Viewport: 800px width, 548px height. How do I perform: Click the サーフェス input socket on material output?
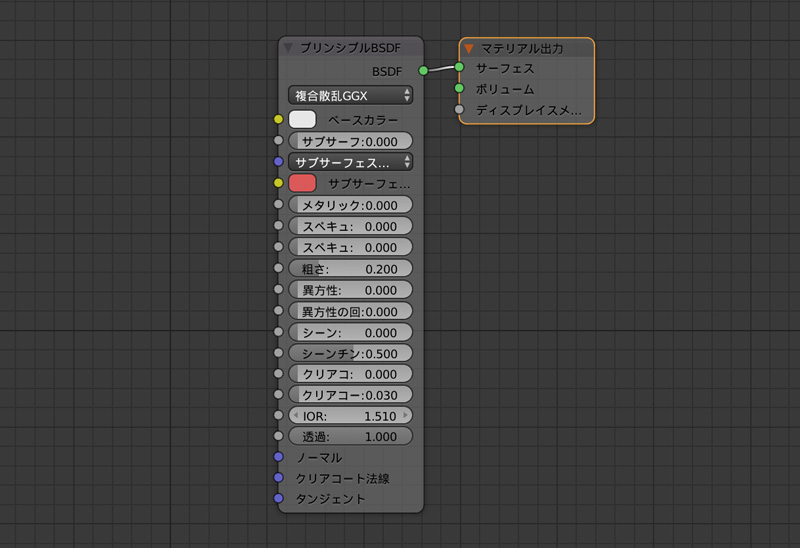459,68
